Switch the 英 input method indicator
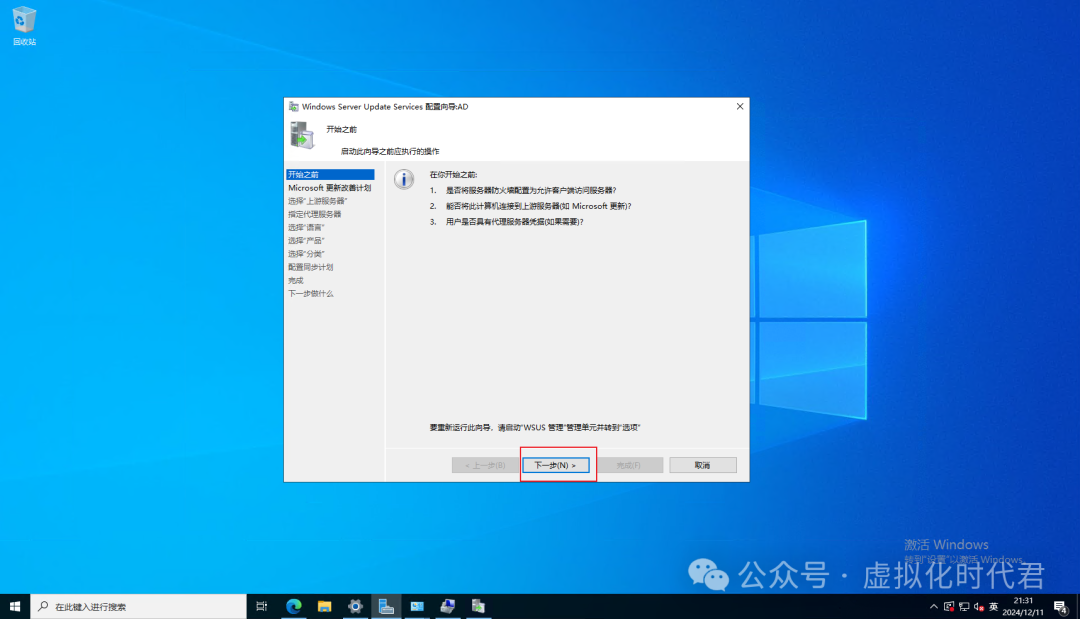This screenshot has width=1080, height=619. tap(993, 607)
